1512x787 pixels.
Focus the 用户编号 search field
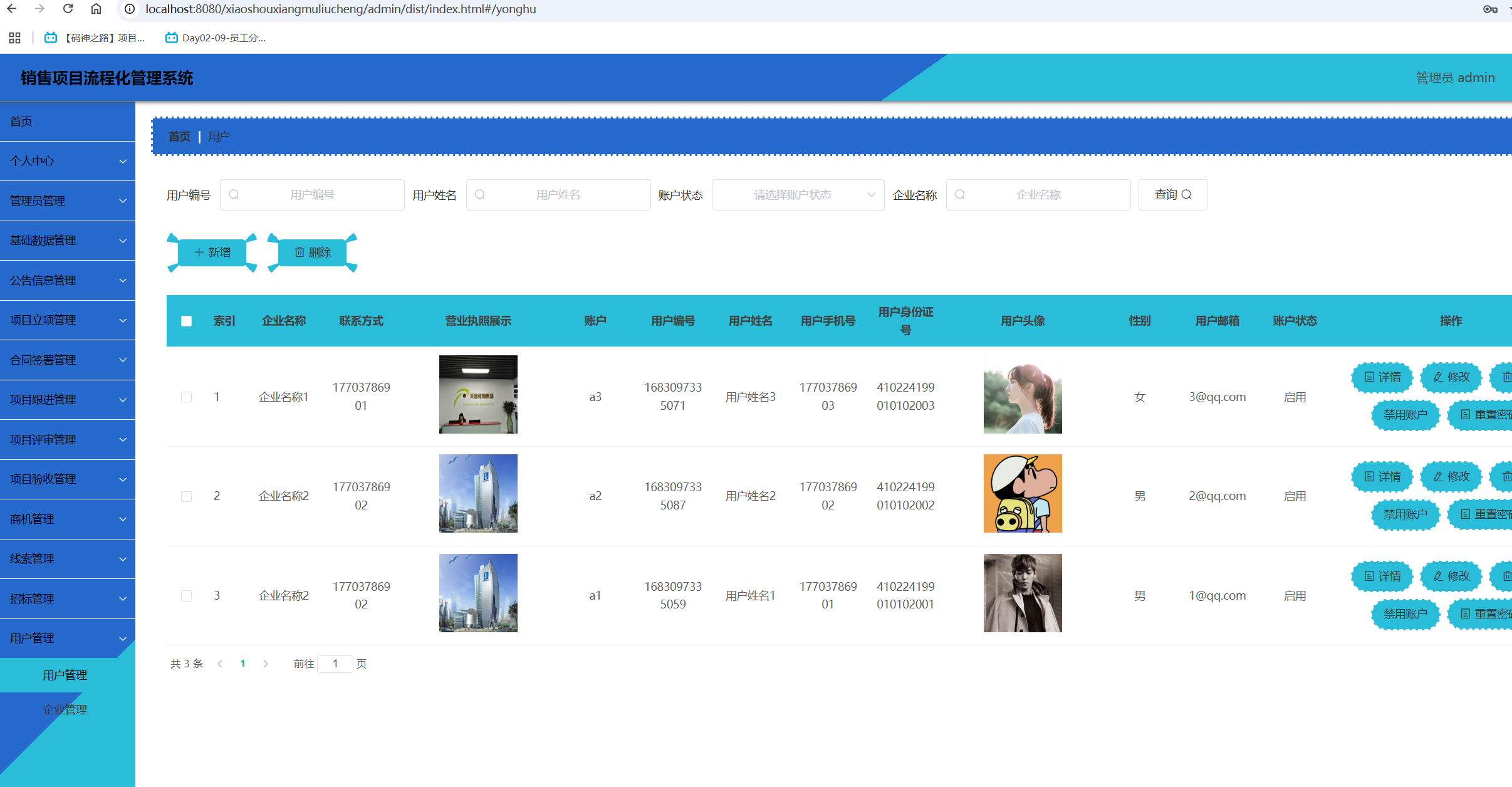pos(312,195)
